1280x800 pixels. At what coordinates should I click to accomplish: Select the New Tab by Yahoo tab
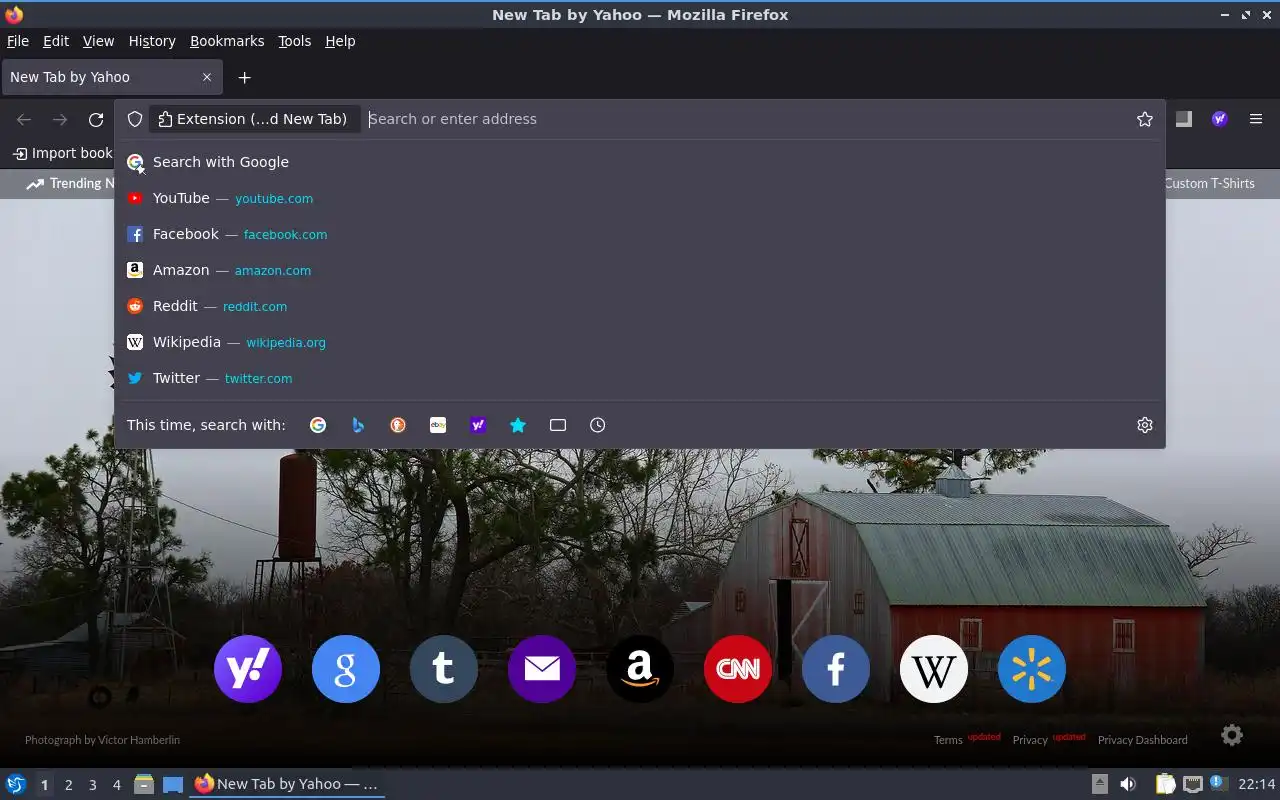pos(112,77)
